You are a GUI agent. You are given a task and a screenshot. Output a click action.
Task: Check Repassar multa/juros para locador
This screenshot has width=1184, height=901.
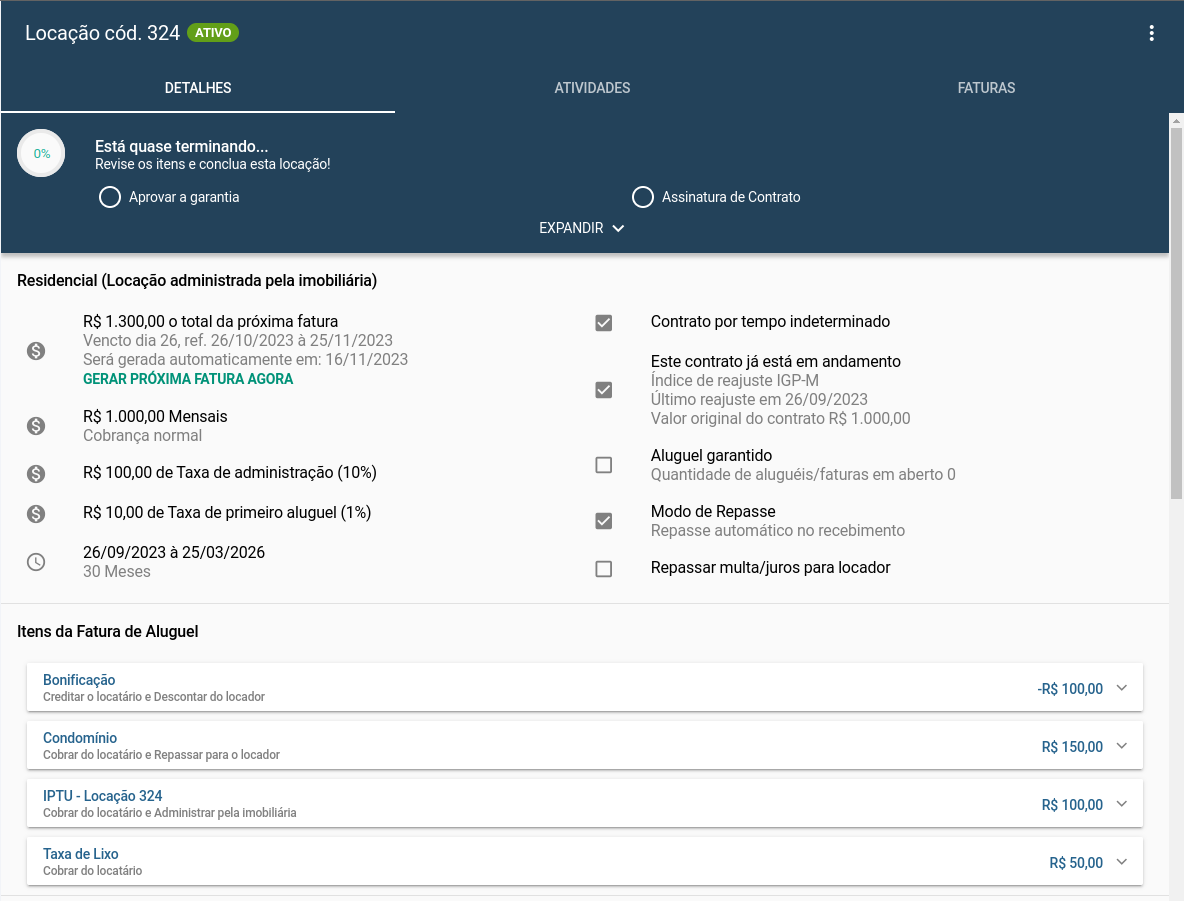603,569
